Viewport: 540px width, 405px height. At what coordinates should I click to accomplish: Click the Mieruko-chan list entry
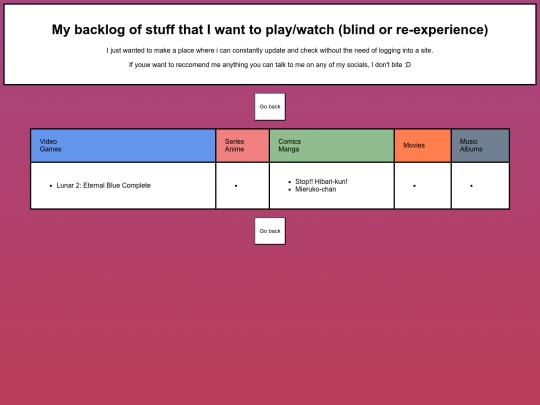coord(315,189)
